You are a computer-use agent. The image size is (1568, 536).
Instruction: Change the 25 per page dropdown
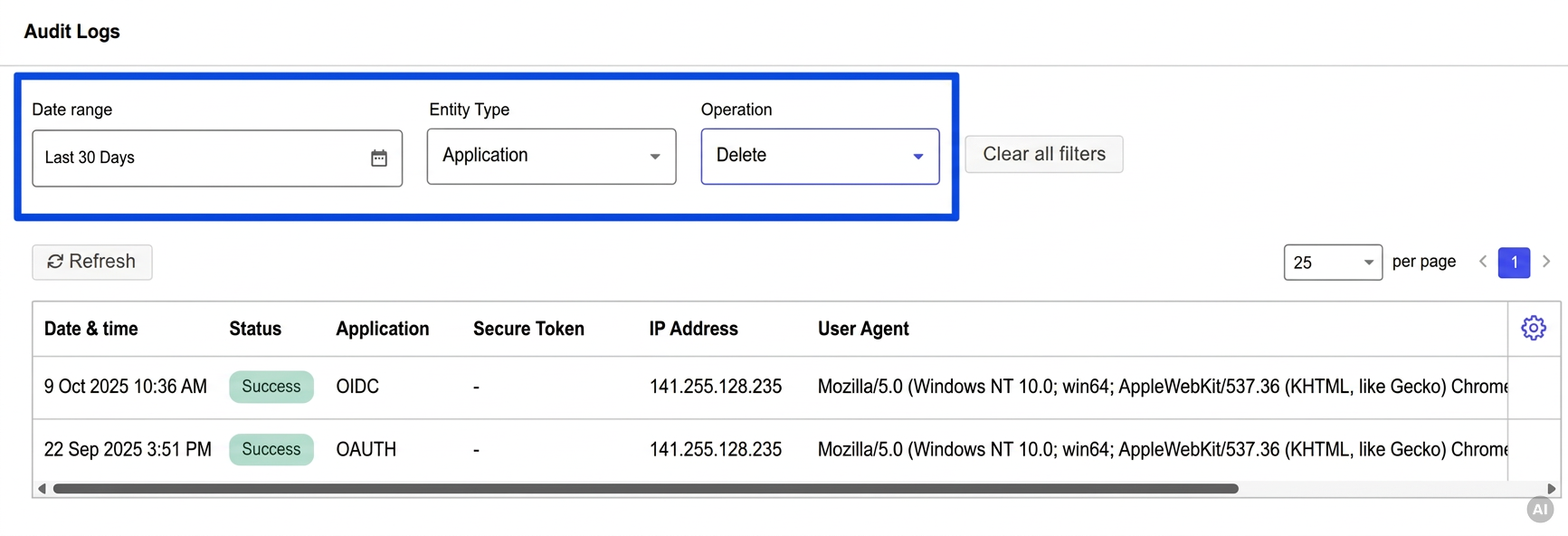click(1333, 263)
